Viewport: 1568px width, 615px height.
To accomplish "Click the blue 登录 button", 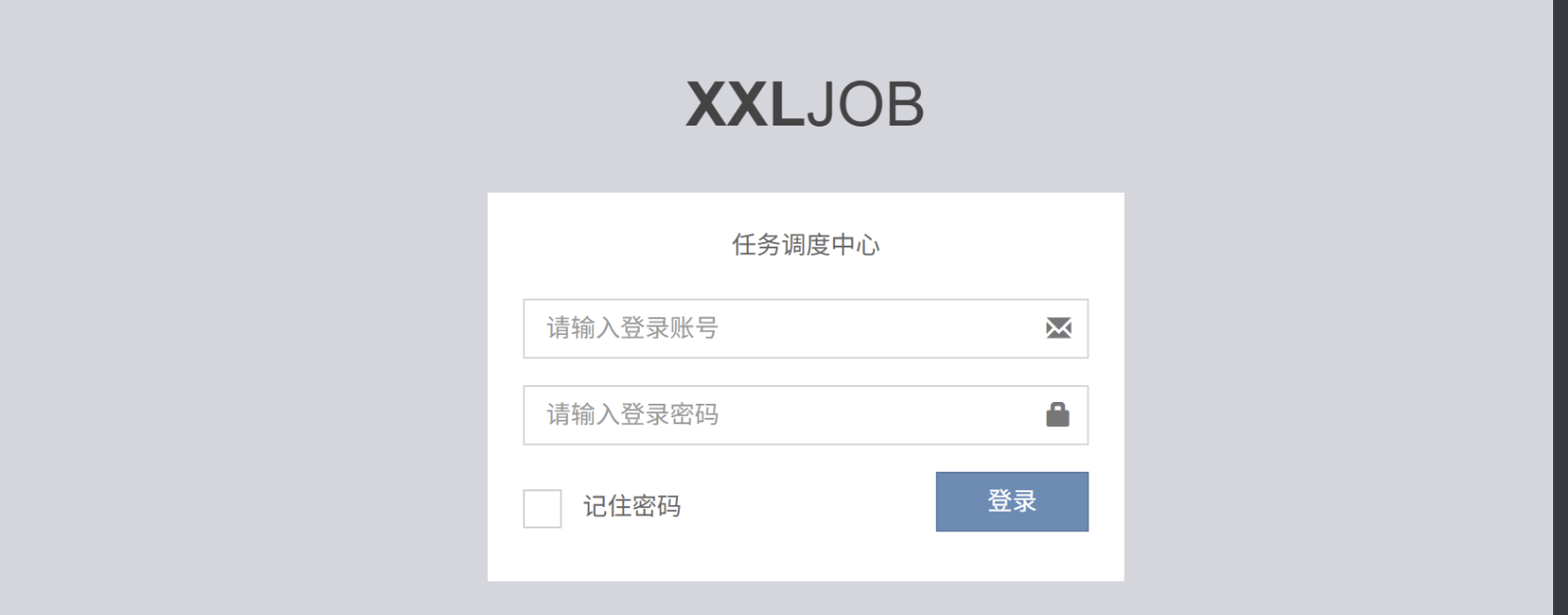I will (x=1012, y=501).
